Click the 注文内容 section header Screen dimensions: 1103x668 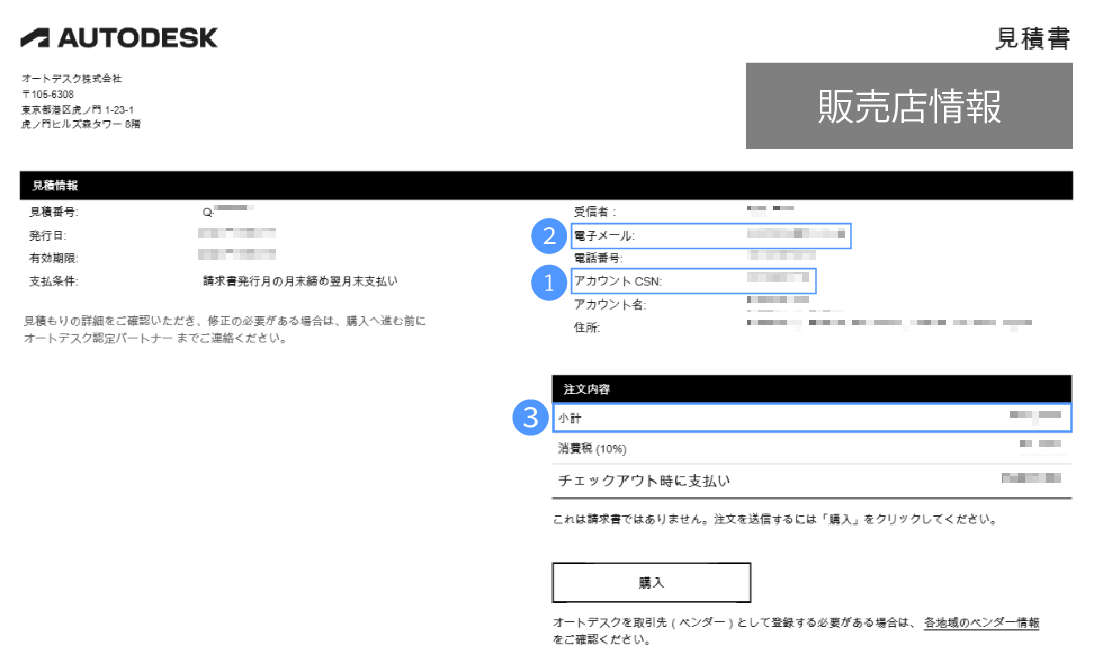pyautogui.click(x=812, y=389)
